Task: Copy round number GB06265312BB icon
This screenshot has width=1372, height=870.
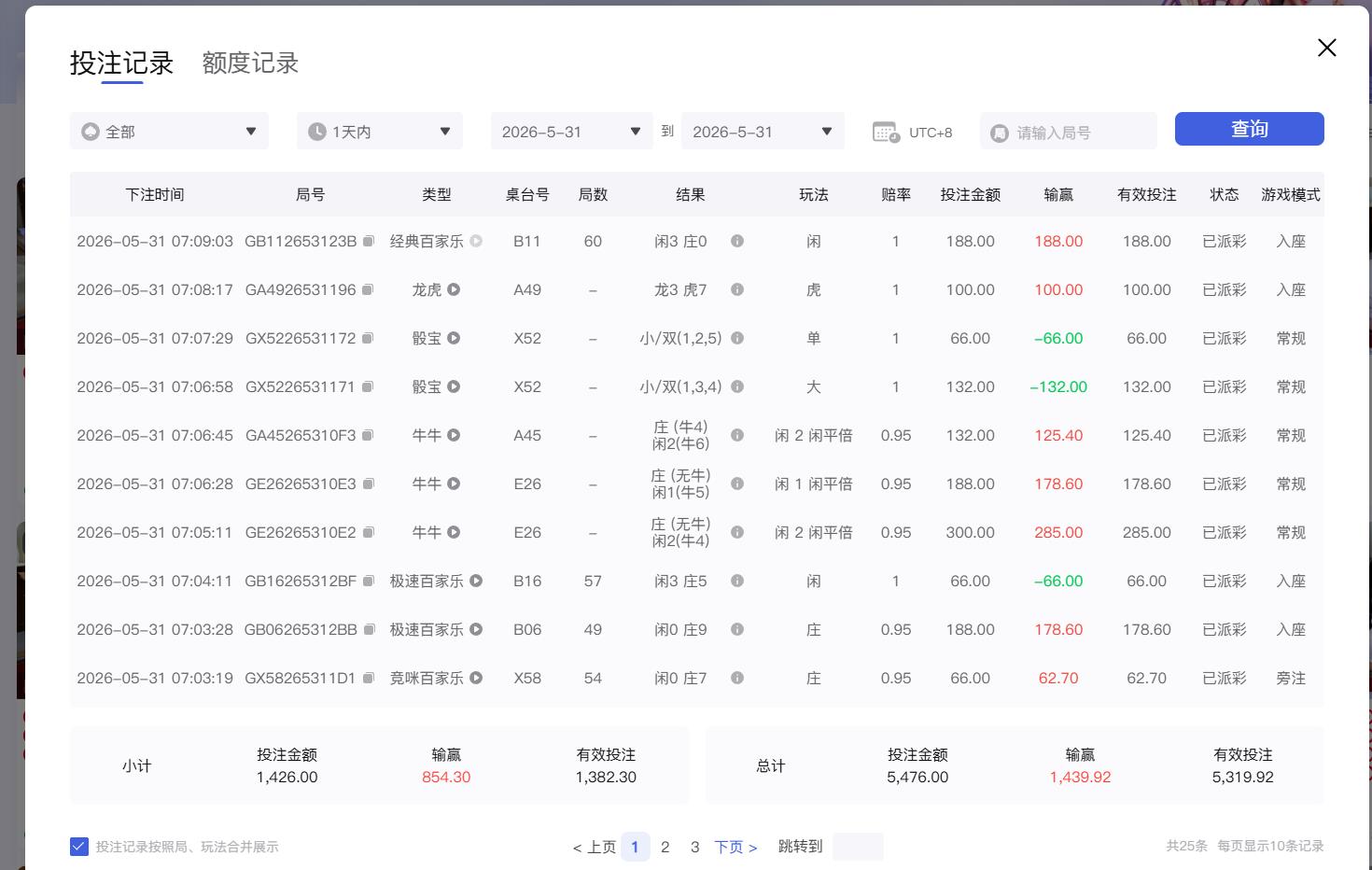Action: pyautogui.click(x=369, y=629)
